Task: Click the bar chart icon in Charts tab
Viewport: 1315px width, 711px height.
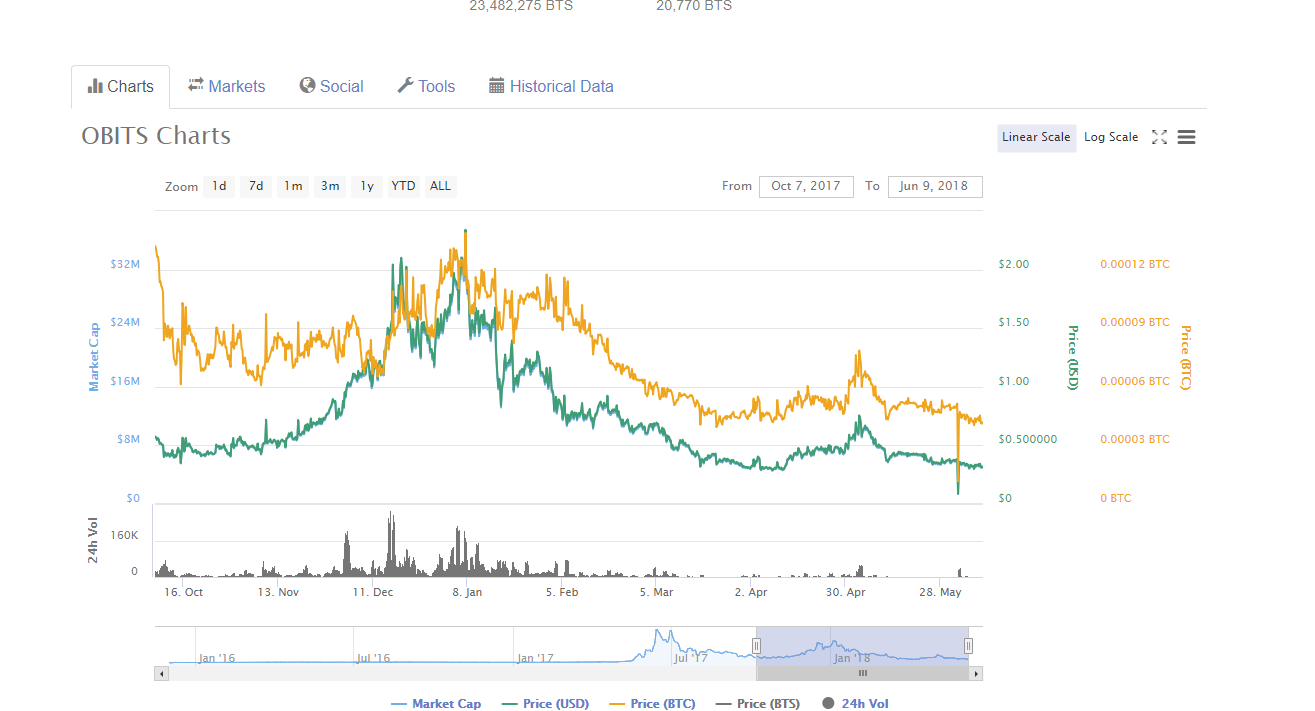Action: coord(95,86)
